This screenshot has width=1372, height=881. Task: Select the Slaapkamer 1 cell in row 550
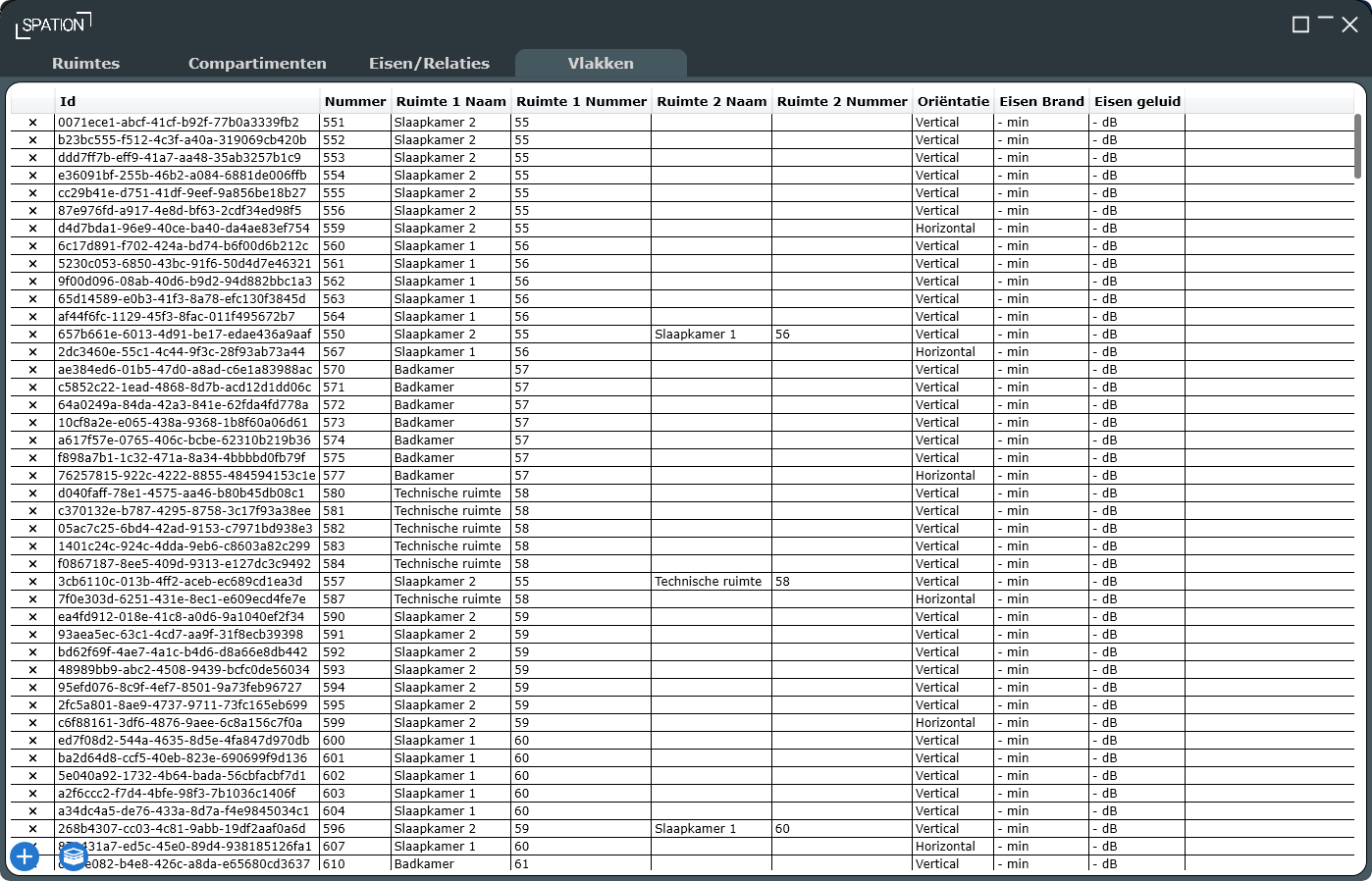click(x=711, y=335)
